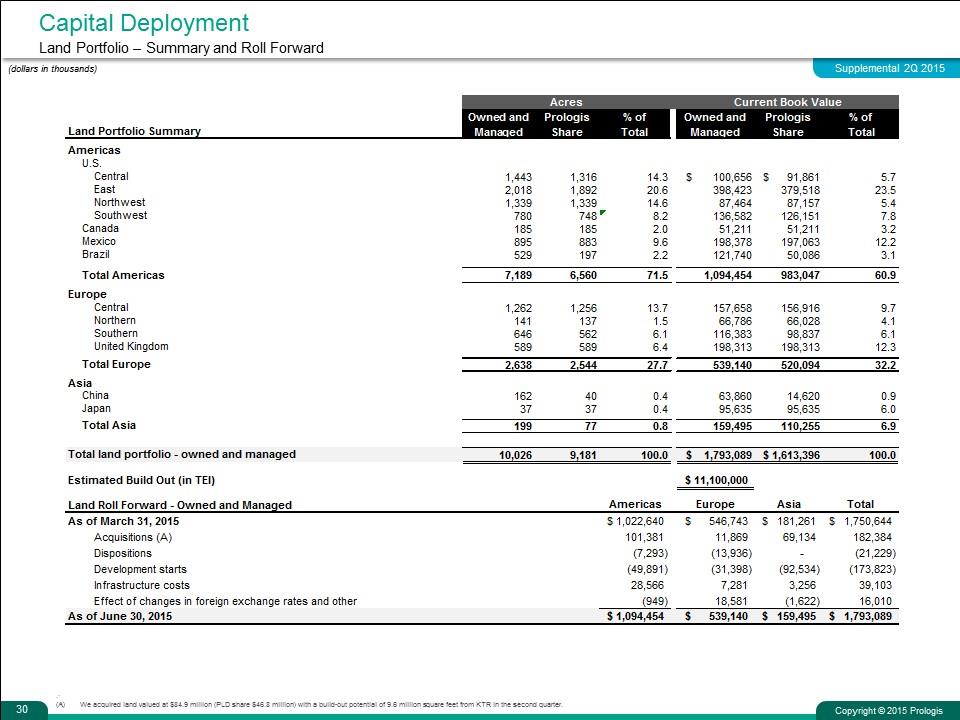This screenshot has height=720, width=960.
Task: Click the 780 acres value for Southwest
Action: click(522, 216)
